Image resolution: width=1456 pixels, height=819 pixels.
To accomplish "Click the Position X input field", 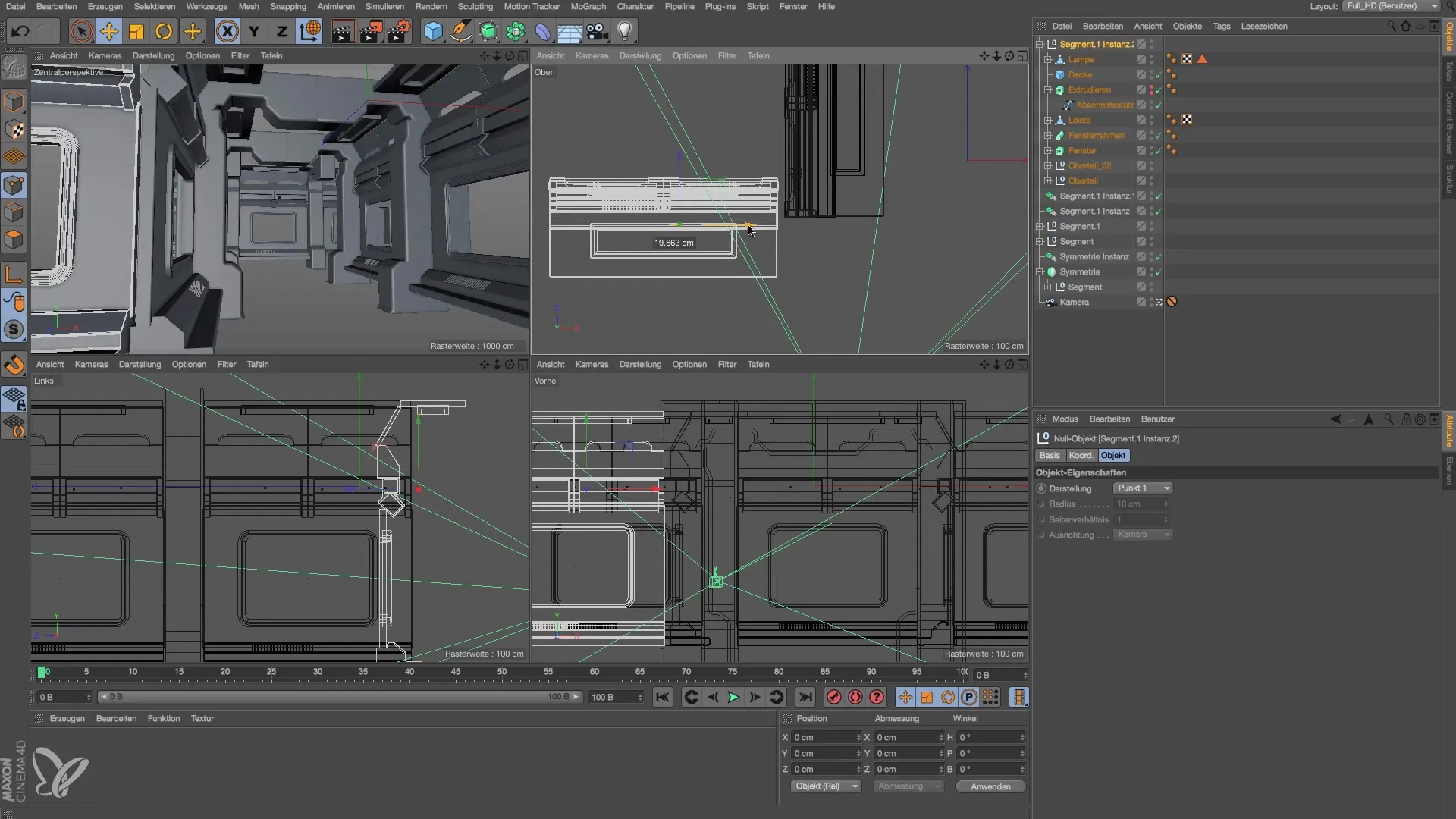I will (x=826, y=737).
